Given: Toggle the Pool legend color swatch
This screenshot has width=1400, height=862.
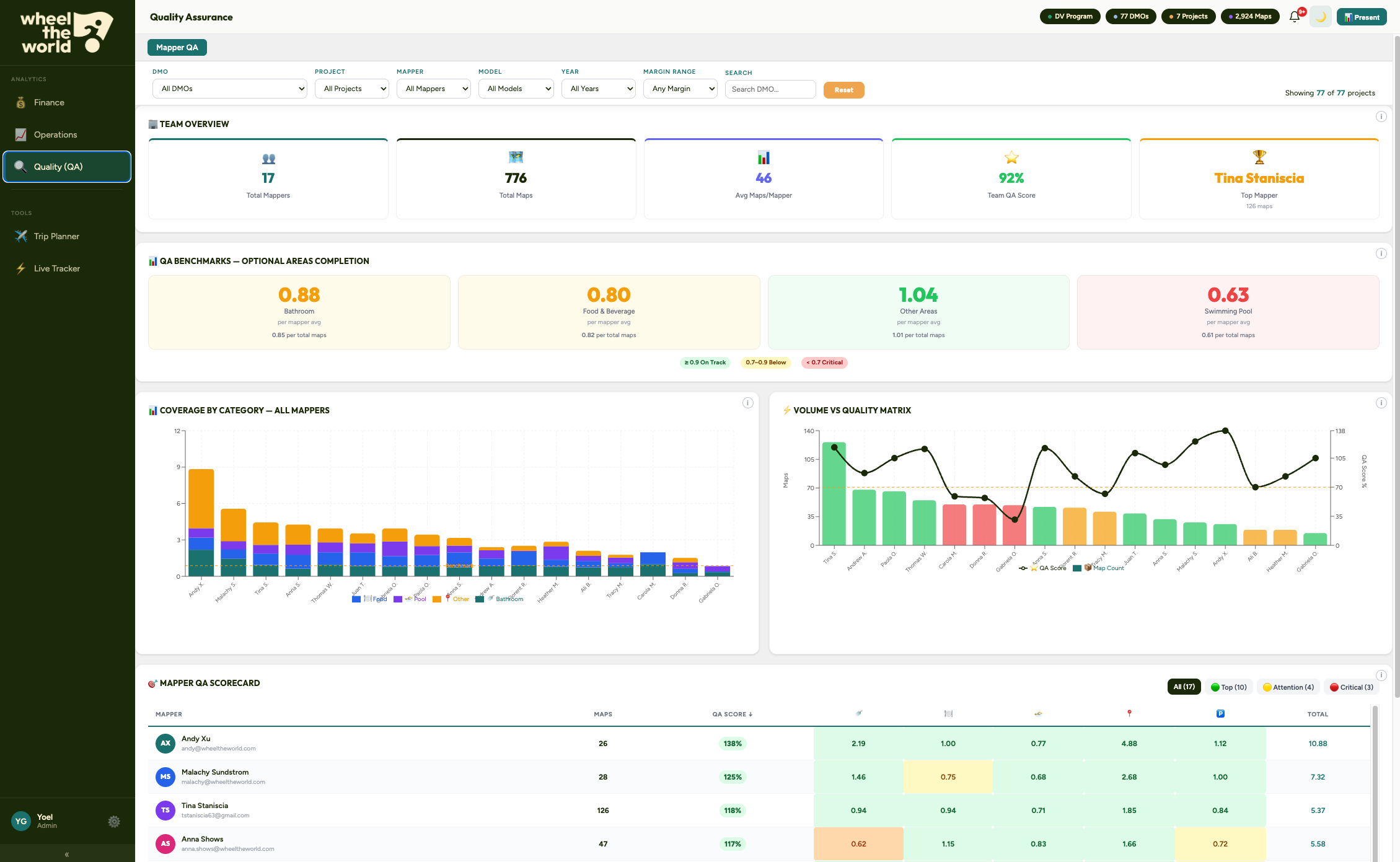Looking at the screenshot, I should point(398,599).
